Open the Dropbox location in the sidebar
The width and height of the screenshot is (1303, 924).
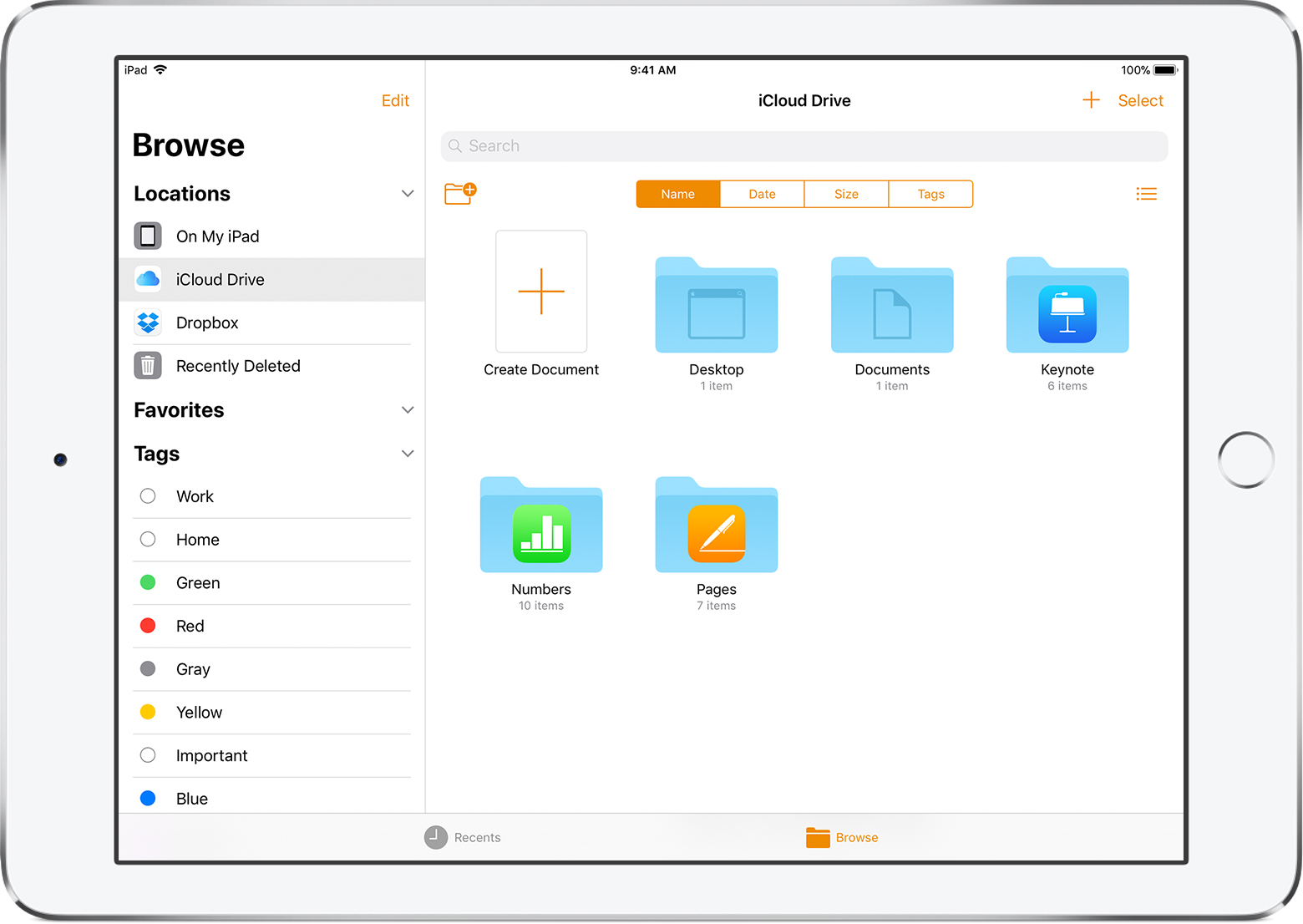tap(205, 322)
